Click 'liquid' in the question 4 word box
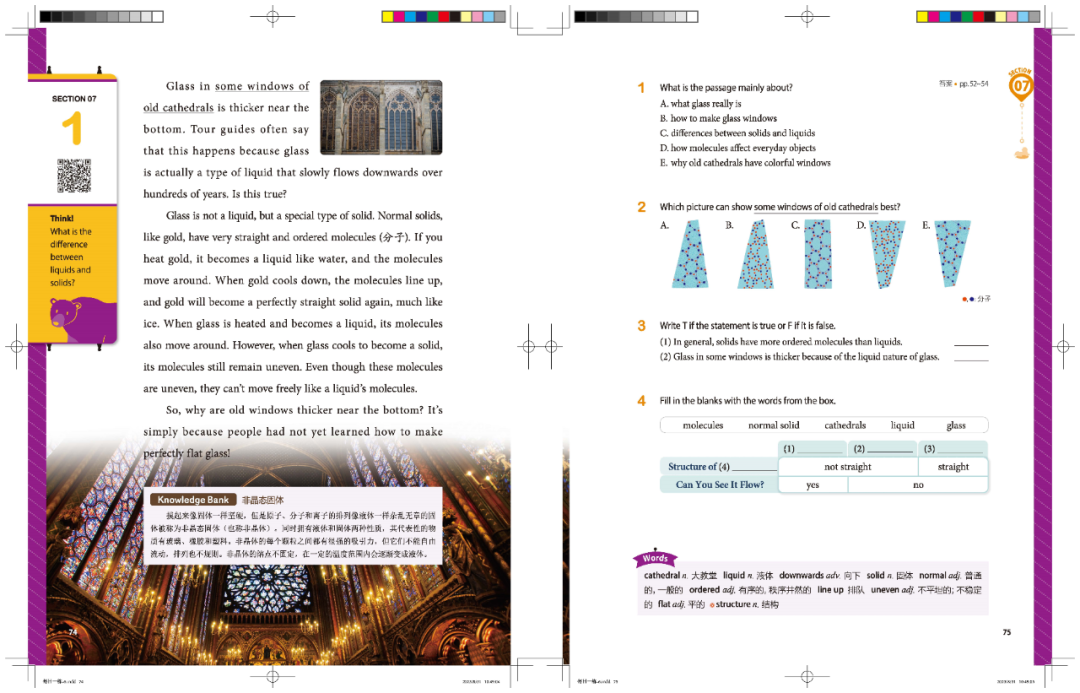The height and width of the screenshot is (693, 1080). click(902, 425)
